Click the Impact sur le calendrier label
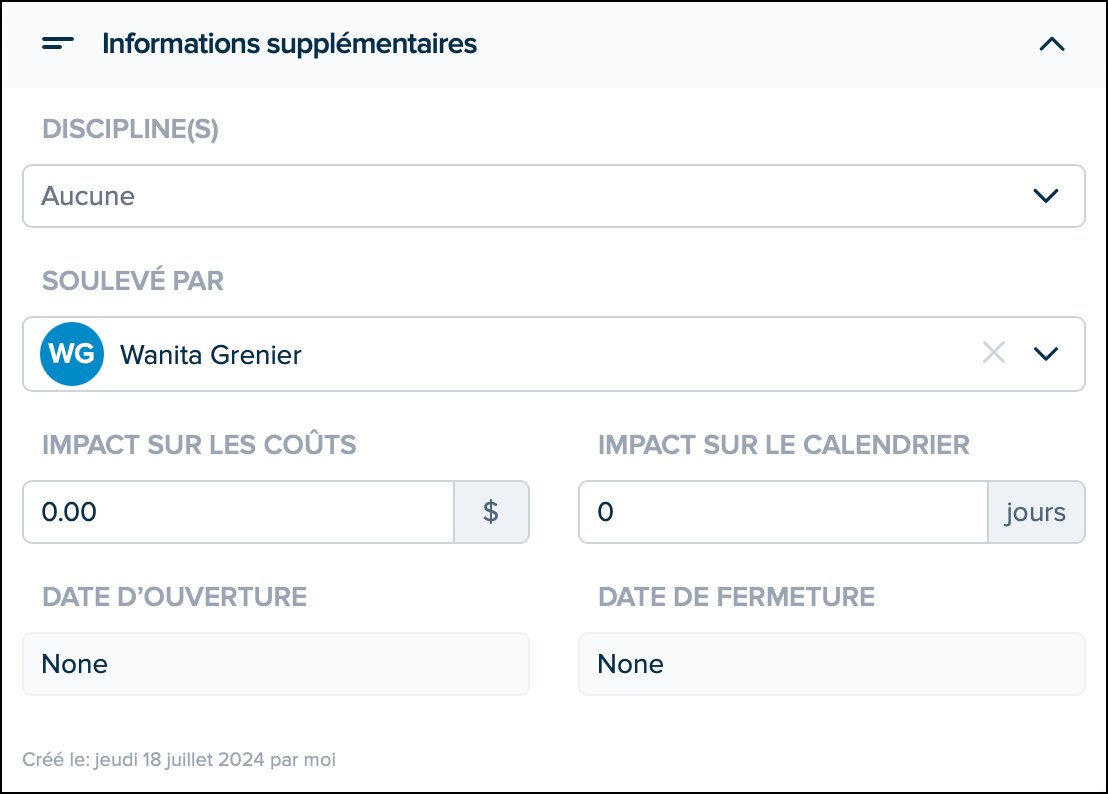1108x794 pixels. pyautogui.click(x=784, y=445)
